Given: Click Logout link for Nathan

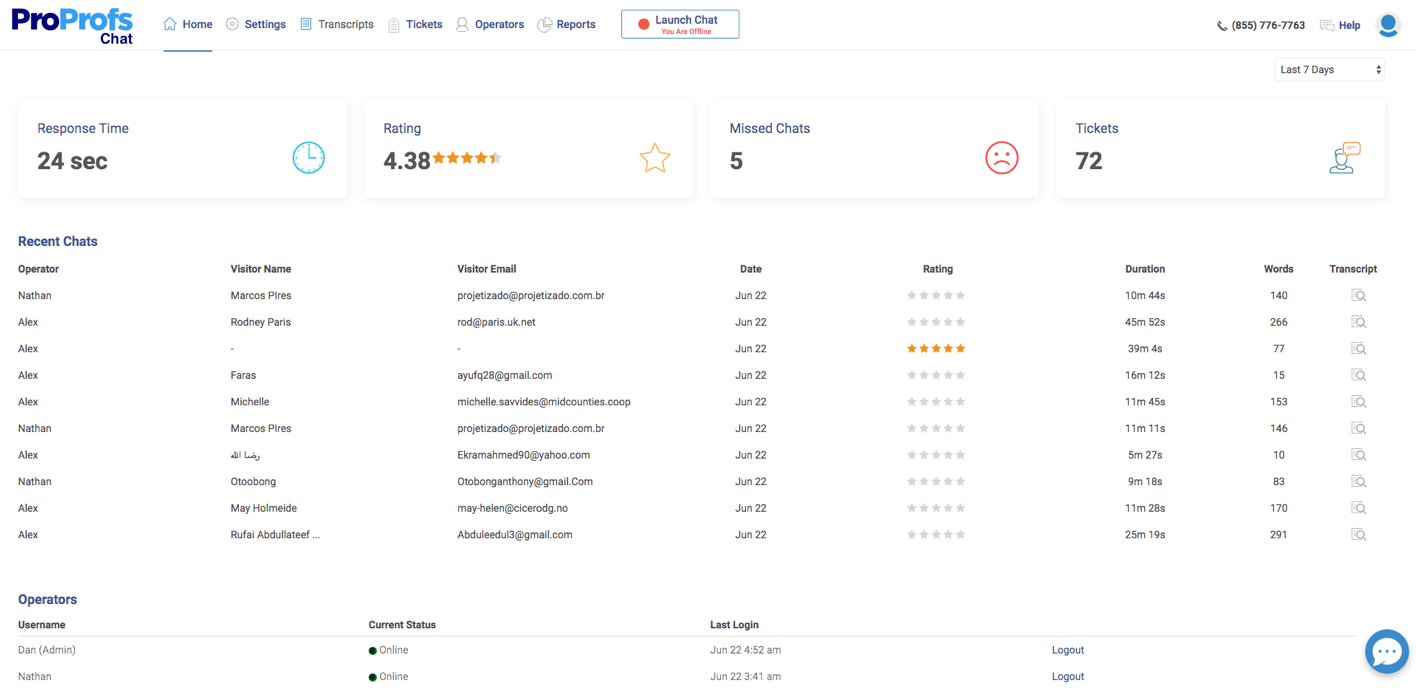Looking at the screenshot, I should [x=1067, y=677].
